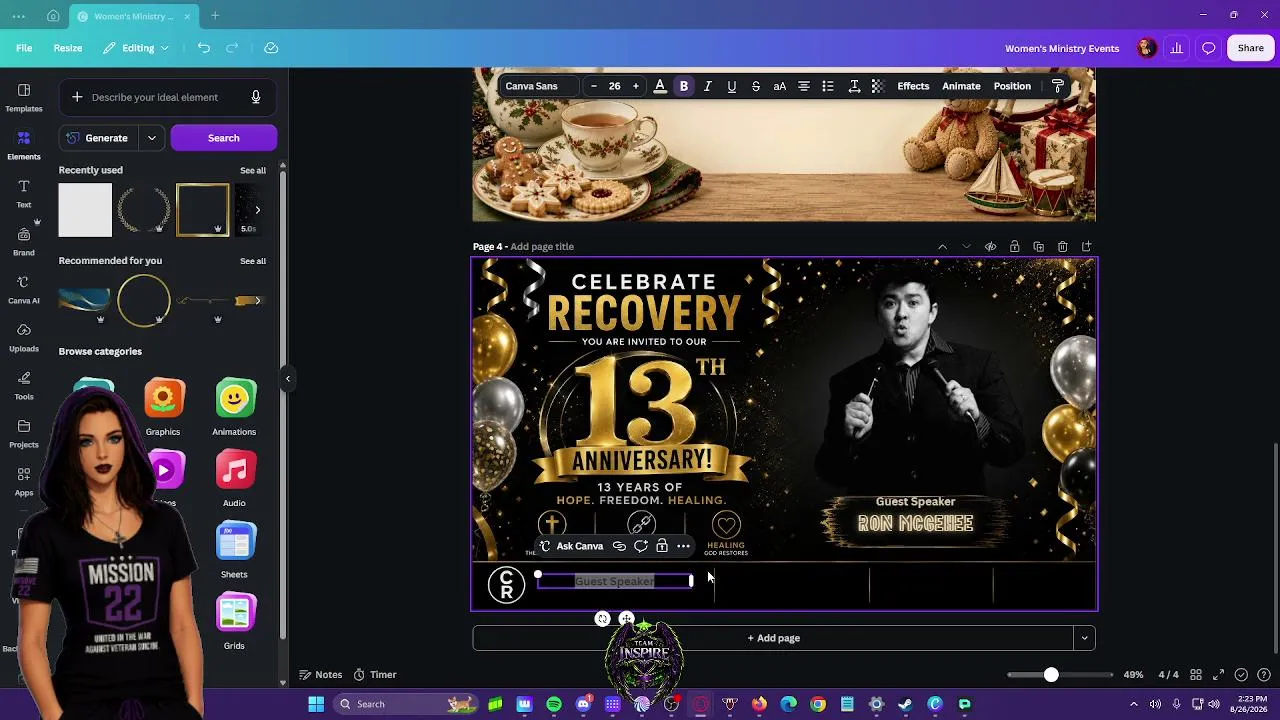Lock the selected text with the floating padlock
The image size is (1280, 720).
pyautogui.click(x=662, y=546)
